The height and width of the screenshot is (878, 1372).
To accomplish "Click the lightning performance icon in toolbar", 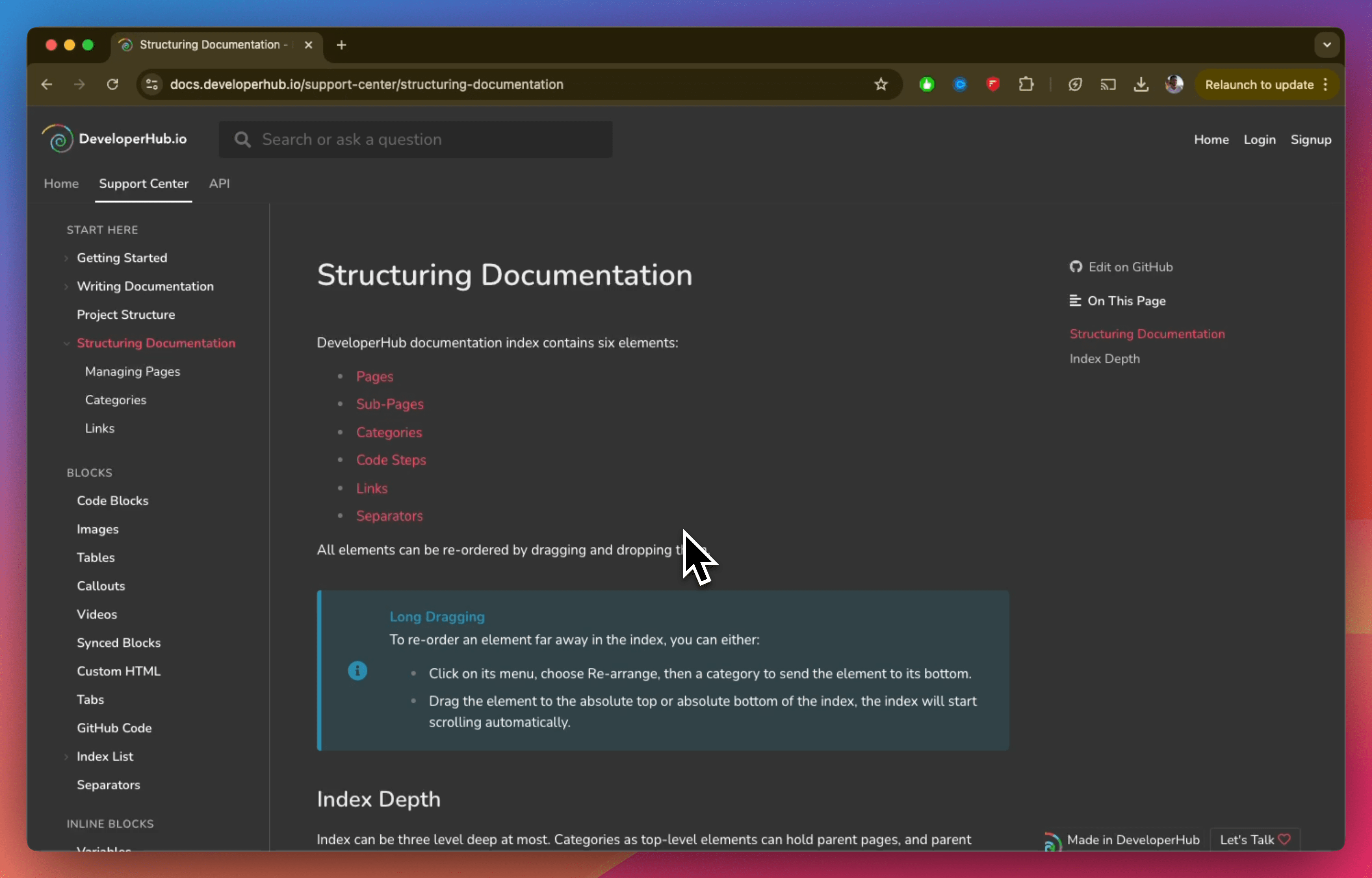I will tap(1075, 85).
